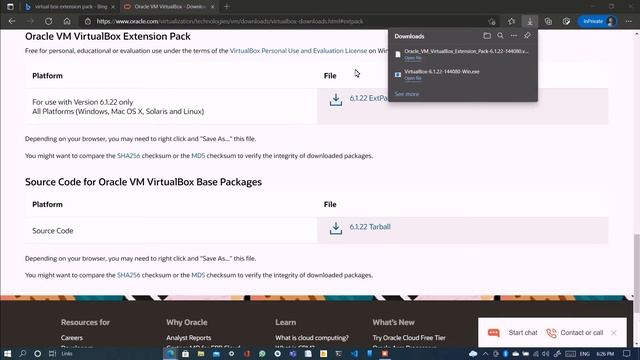Open MD5 checksum link under Source Code

click(198, 275)
